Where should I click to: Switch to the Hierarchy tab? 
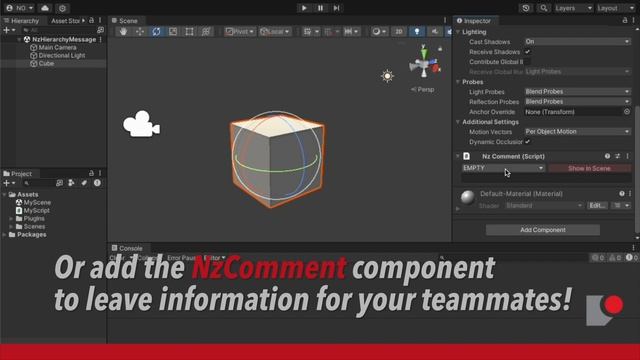point(22,20)
